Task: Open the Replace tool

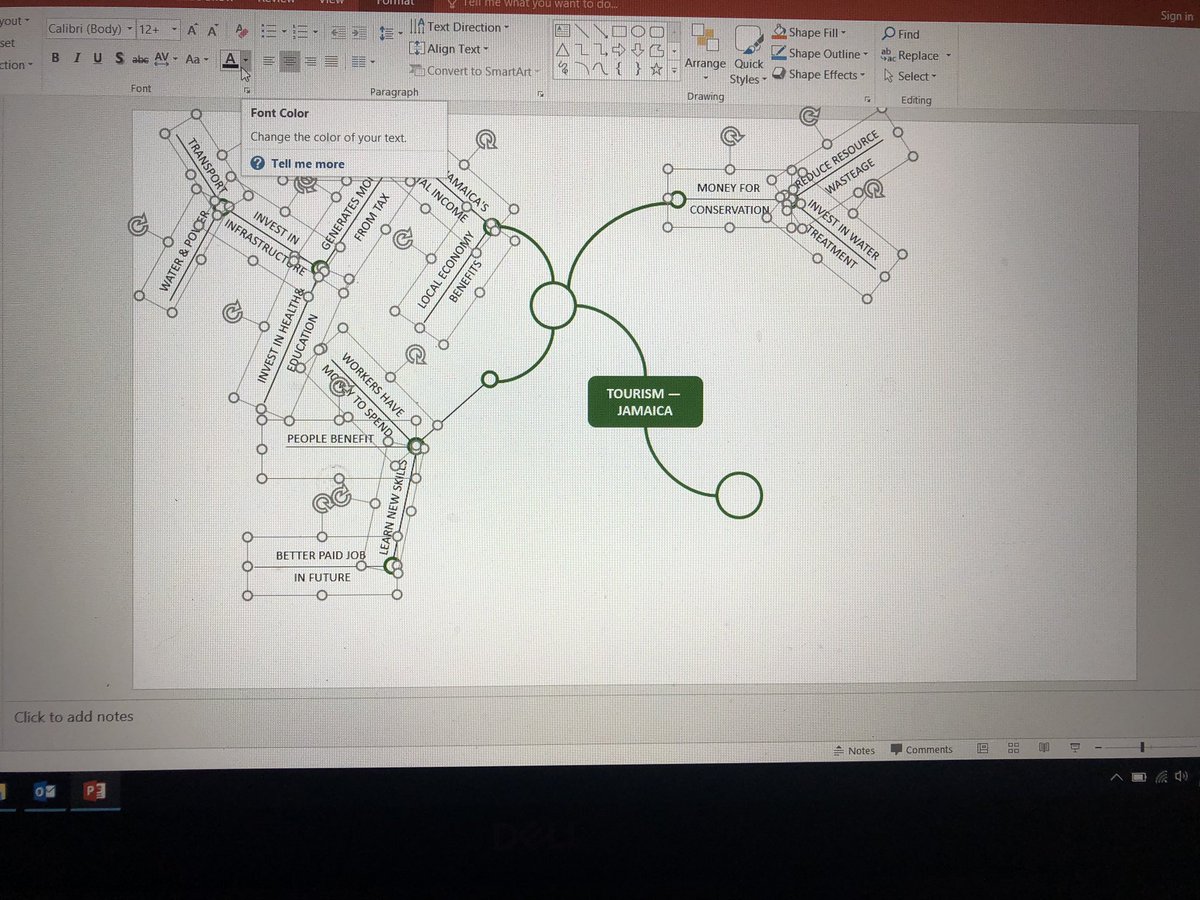Action: coord(910,55)
